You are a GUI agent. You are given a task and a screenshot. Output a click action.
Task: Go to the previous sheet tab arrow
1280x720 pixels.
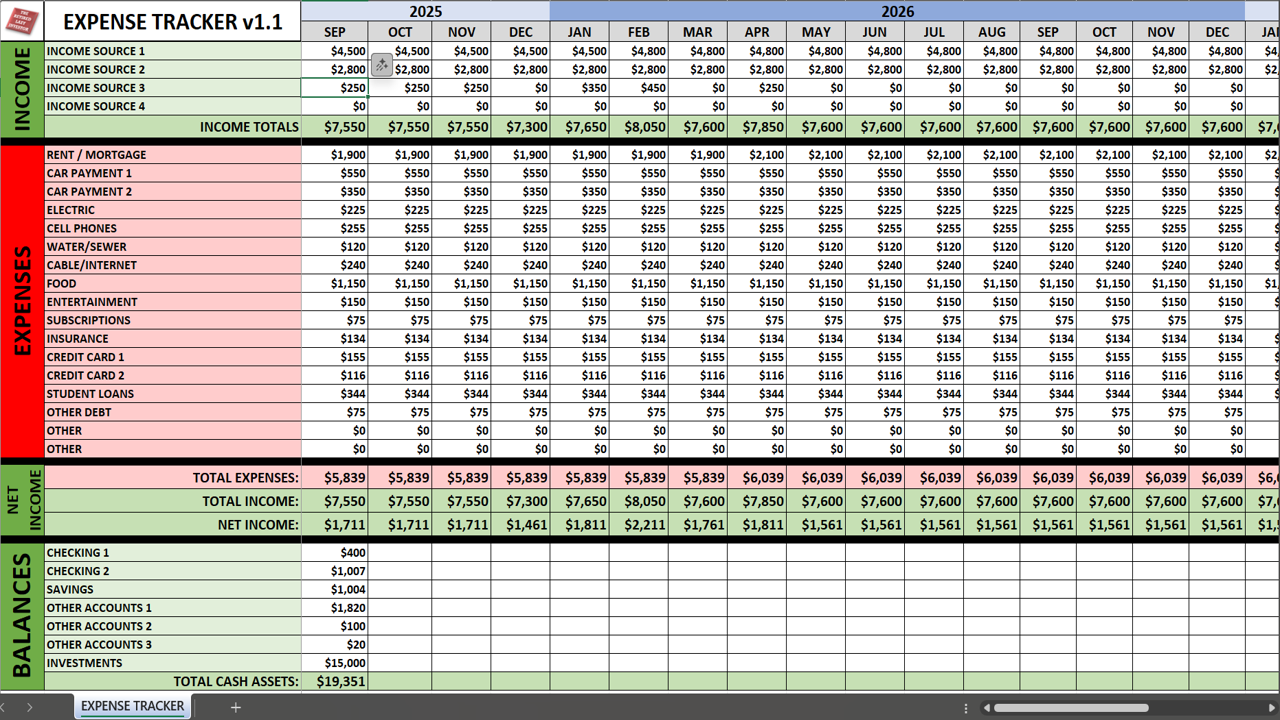[9, 707]
